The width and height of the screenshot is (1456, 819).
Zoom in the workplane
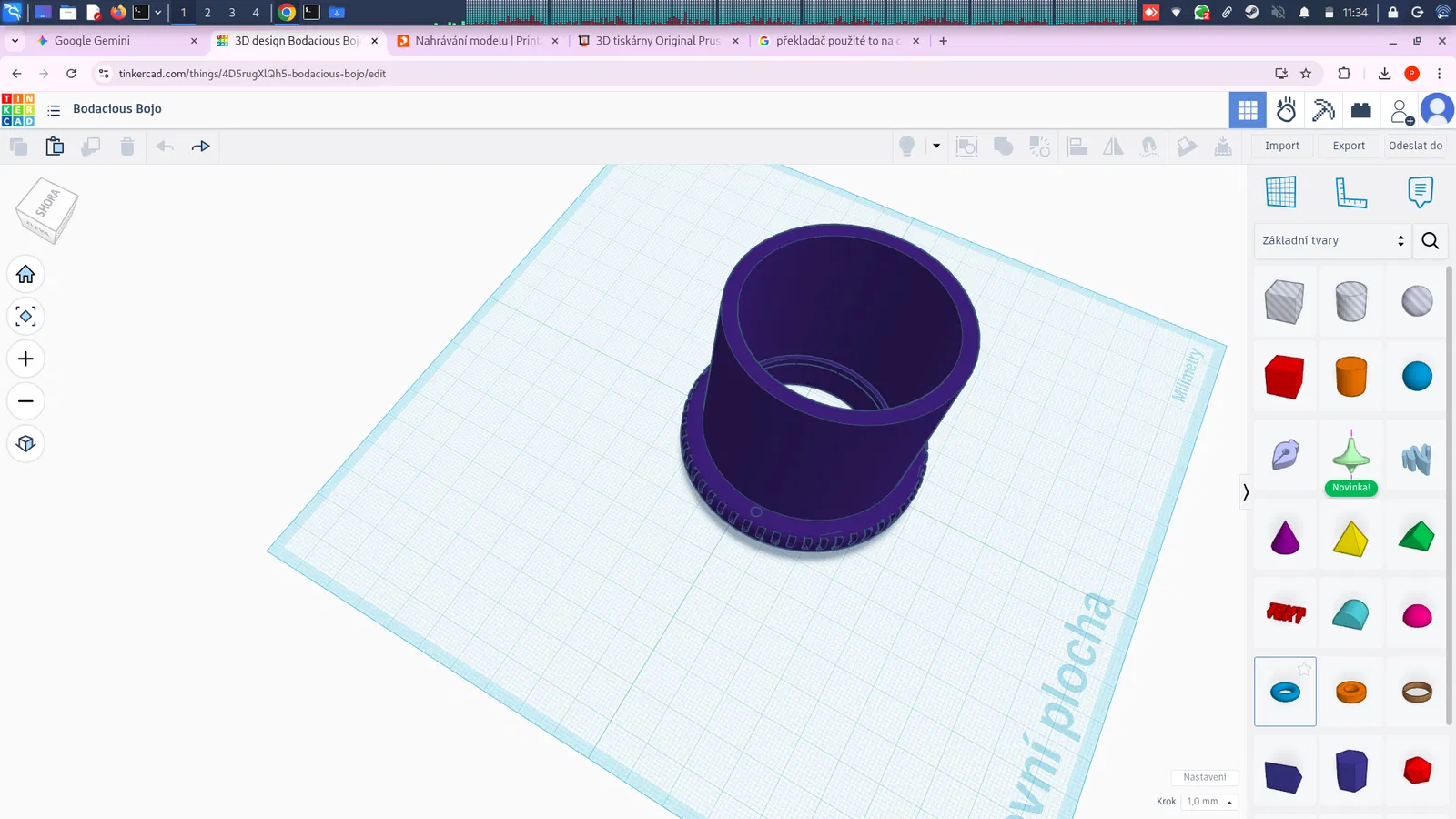tap(25, 359)
